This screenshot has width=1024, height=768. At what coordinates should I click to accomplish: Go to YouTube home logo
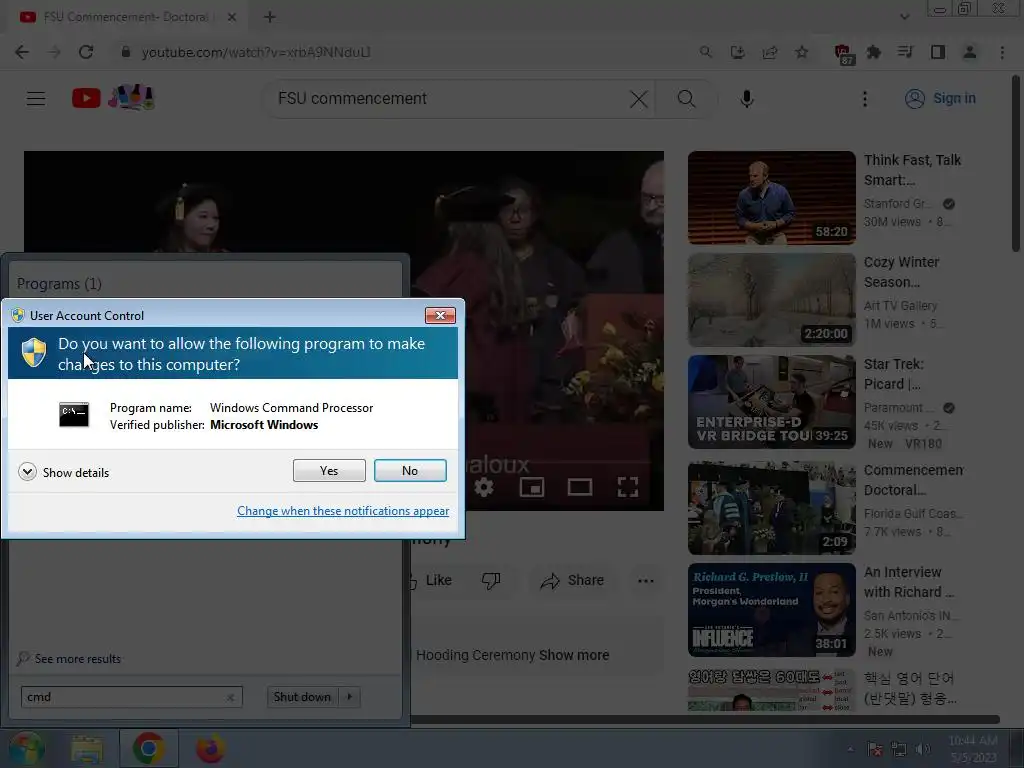click(114, 98)
